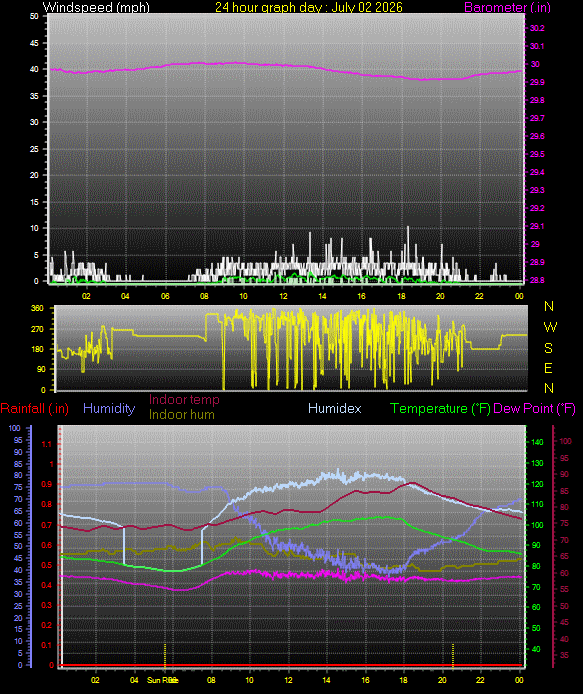Click the "29.5" barometer axis value

point(537,154)
